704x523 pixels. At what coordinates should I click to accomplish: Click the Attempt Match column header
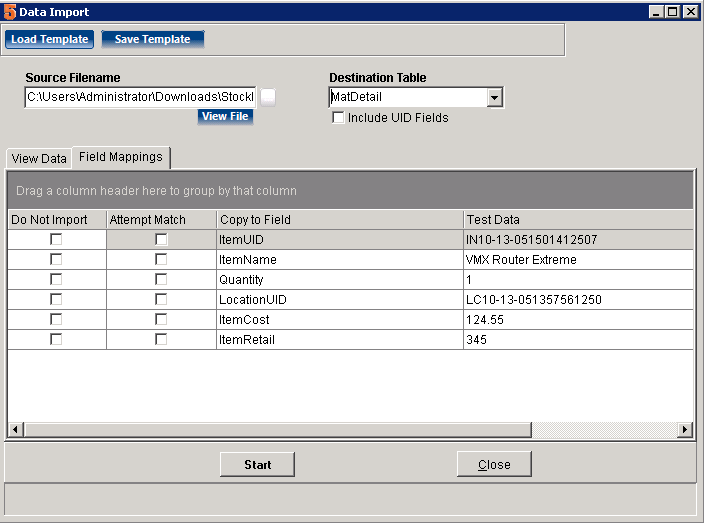pyautogui.click(x=161, y=220)
